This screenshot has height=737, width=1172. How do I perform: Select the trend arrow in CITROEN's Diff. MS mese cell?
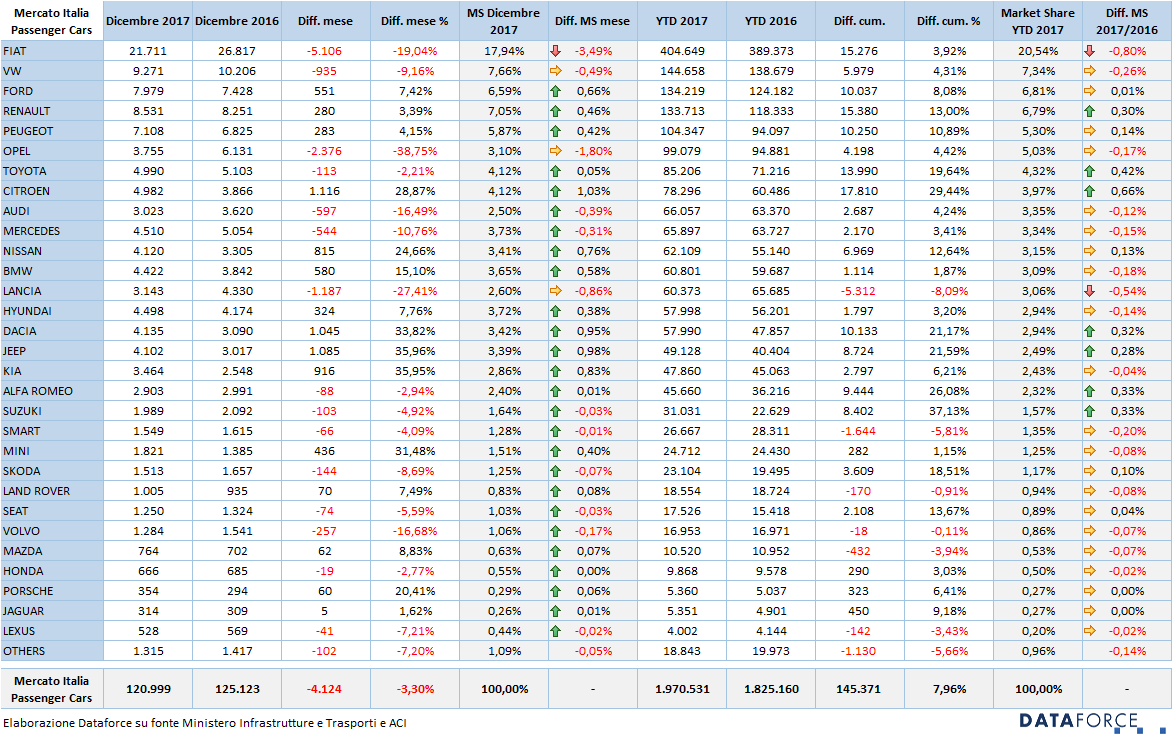tap(555, 191)
